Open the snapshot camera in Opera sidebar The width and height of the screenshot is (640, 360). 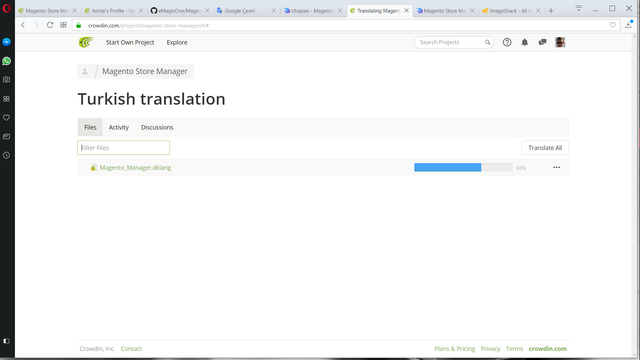pos(7,80)
